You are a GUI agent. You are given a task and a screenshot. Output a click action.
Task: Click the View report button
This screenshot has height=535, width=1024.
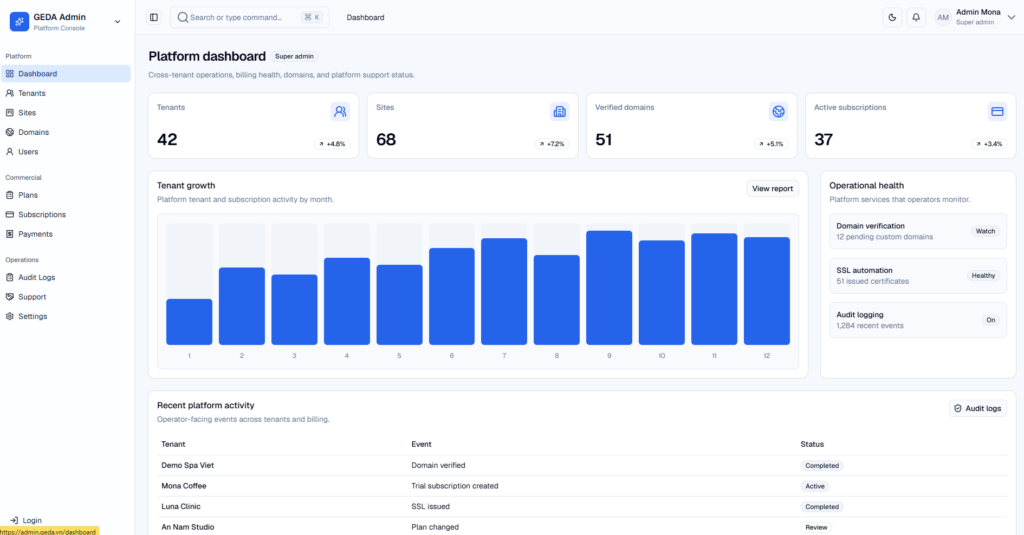pyautogui.click(x=772, y=189)
